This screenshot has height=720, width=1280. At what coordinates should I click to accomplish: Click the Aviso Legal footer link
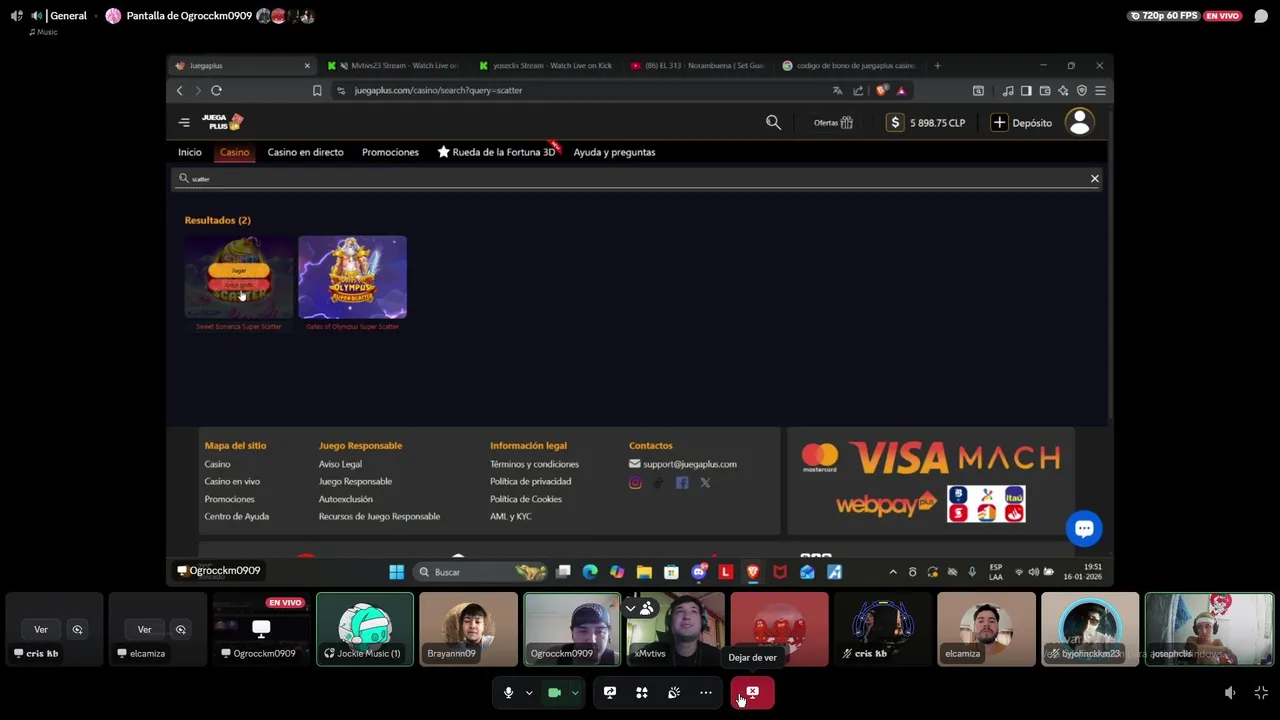[340, 464]
